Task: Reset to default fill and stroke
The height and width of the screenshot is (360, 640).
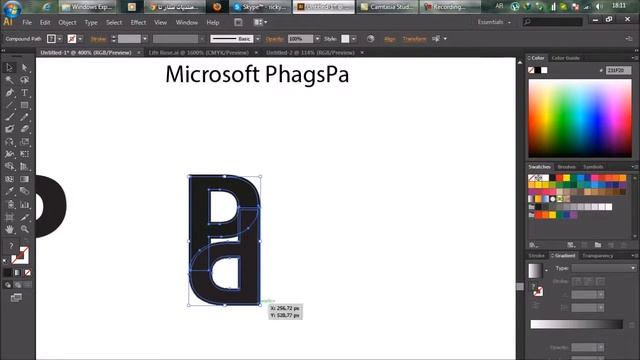Action: point(5,260)
